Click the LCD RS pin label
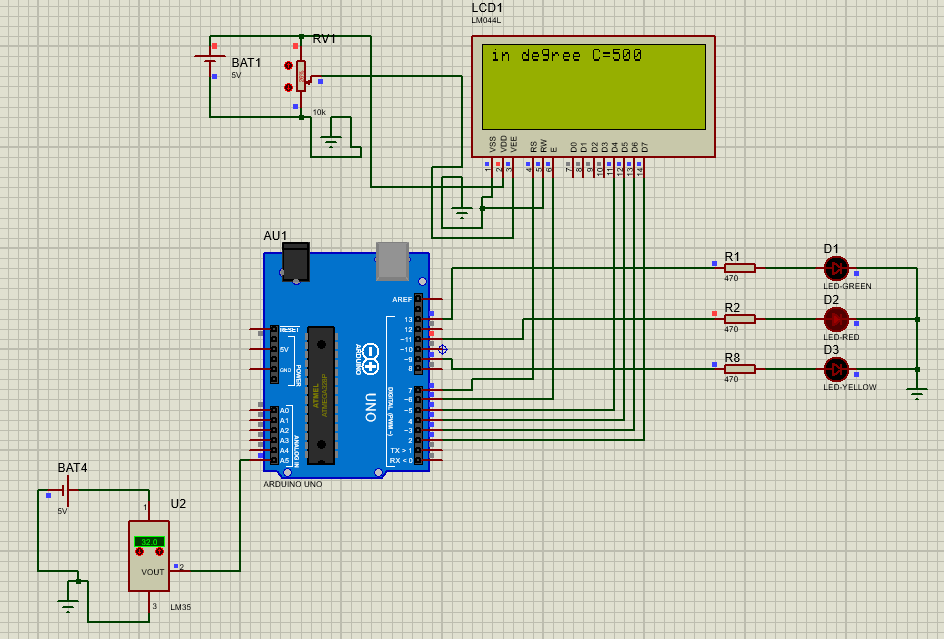944x639 pixels. pos(533,147)
